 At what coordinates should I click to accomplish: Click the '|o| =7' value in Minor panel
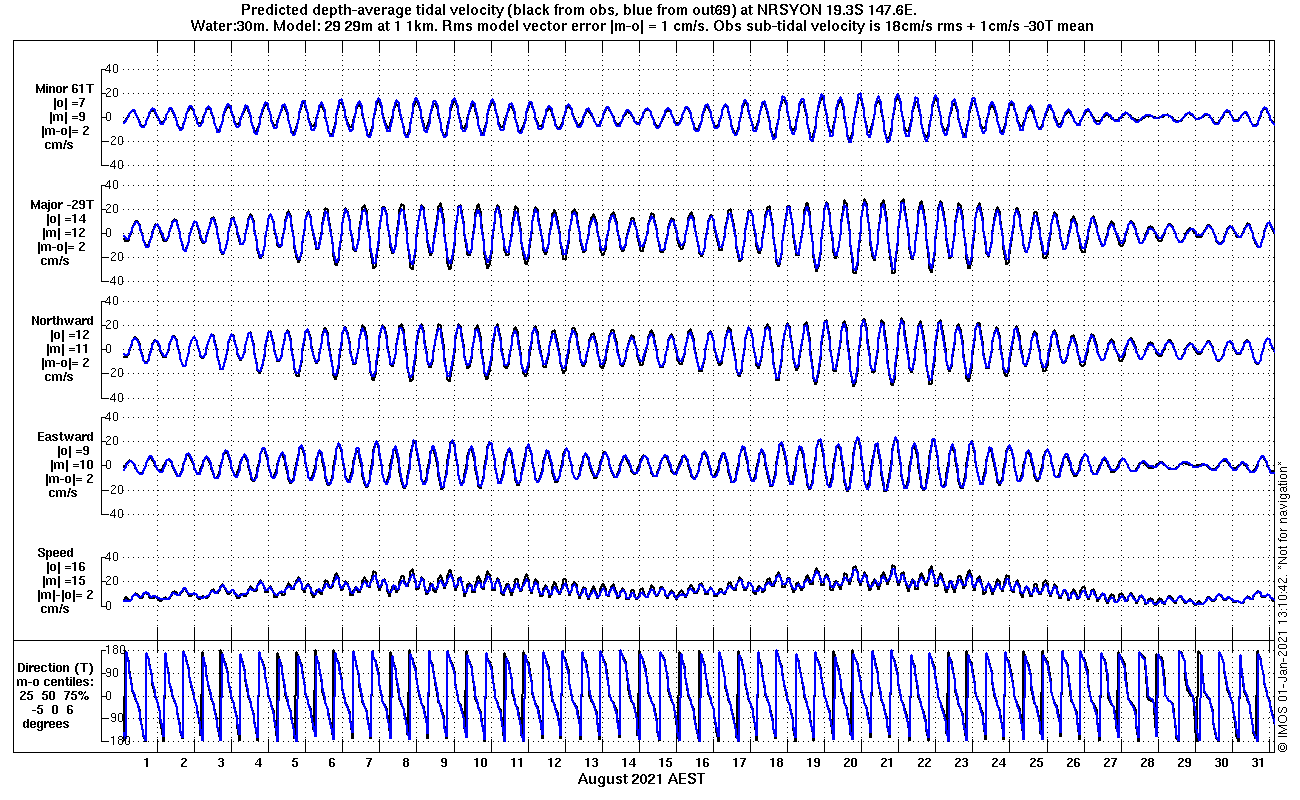tap(70, 103)
